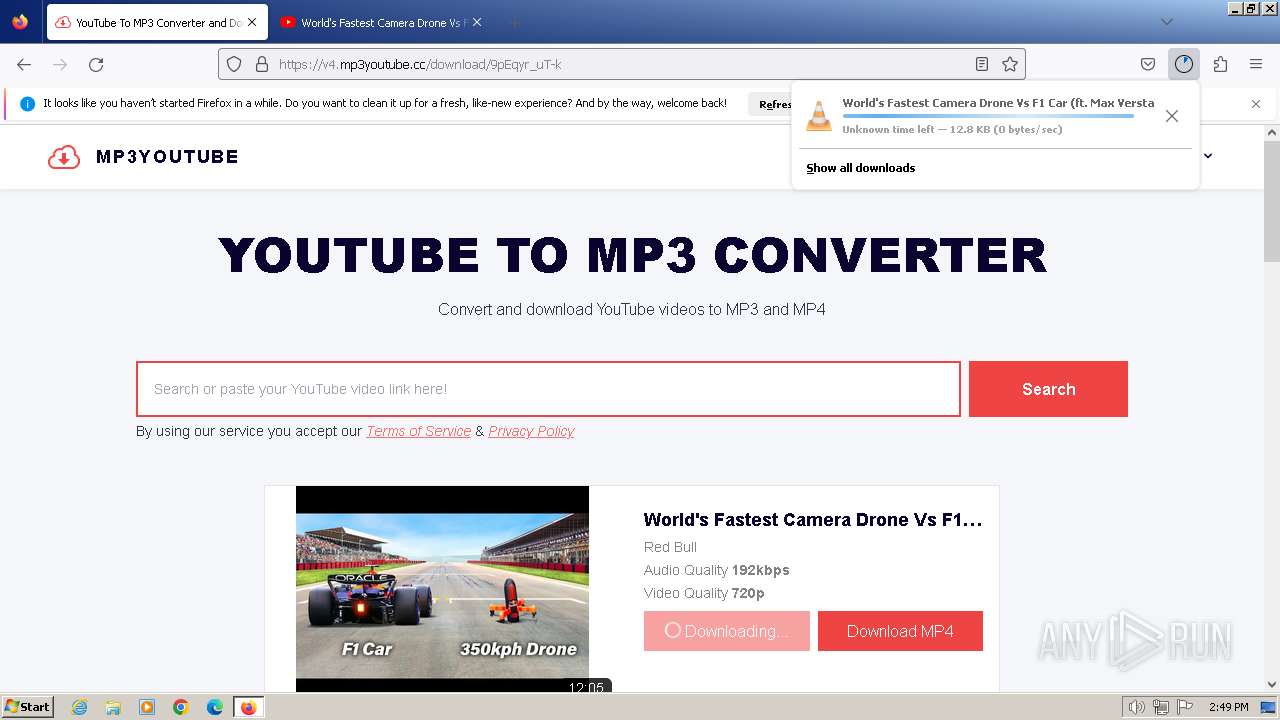This screenshot has width=1280, height=720.
Task: Click the download progress bar
Action: [988, 116]
